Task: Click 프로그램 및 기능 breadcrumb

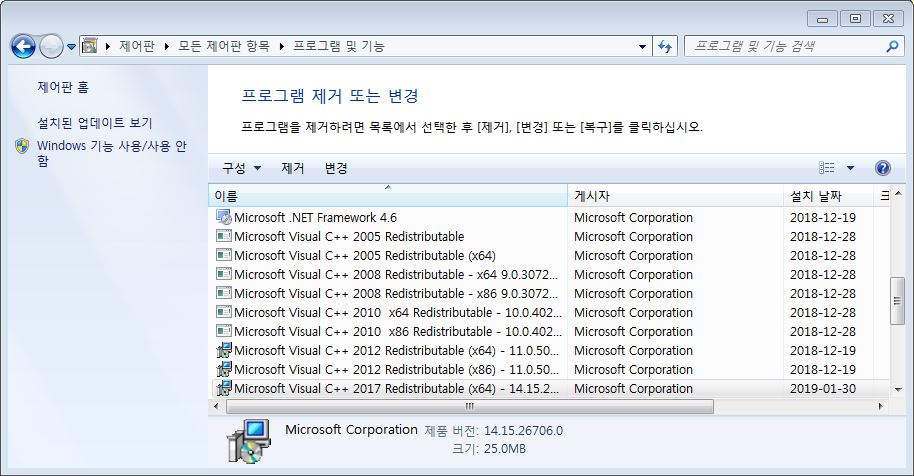Action: click(x=339, y=46)
